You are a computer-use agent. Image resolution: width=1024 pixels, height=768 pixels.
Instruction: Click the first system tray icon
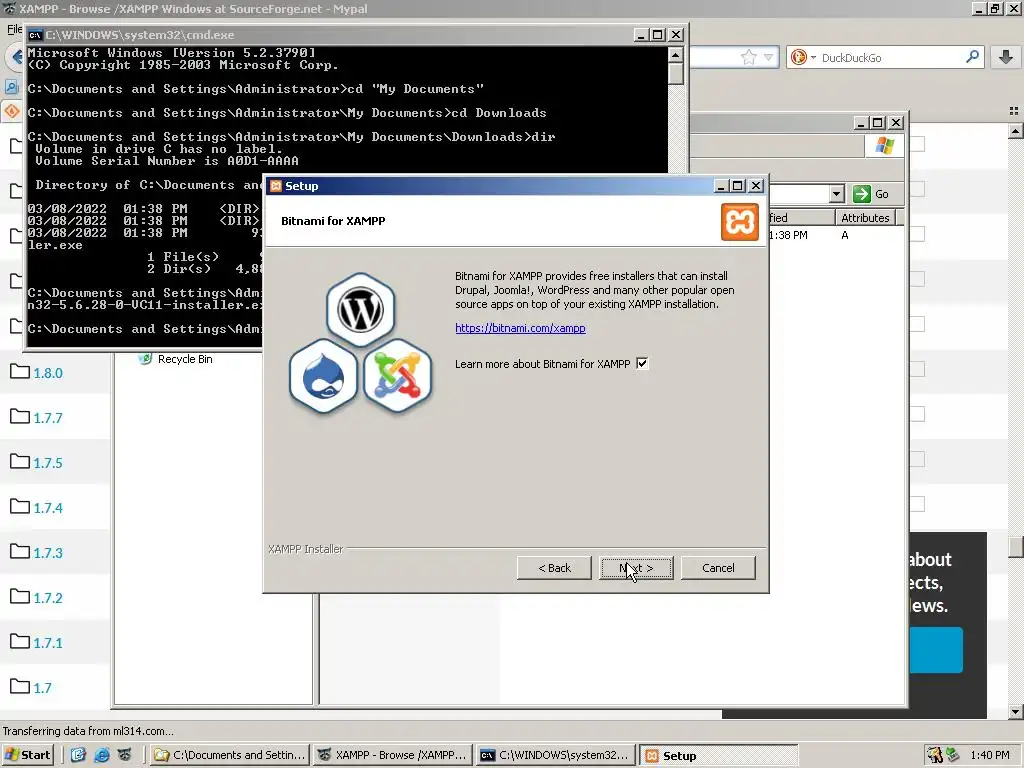tap(935, 755)
